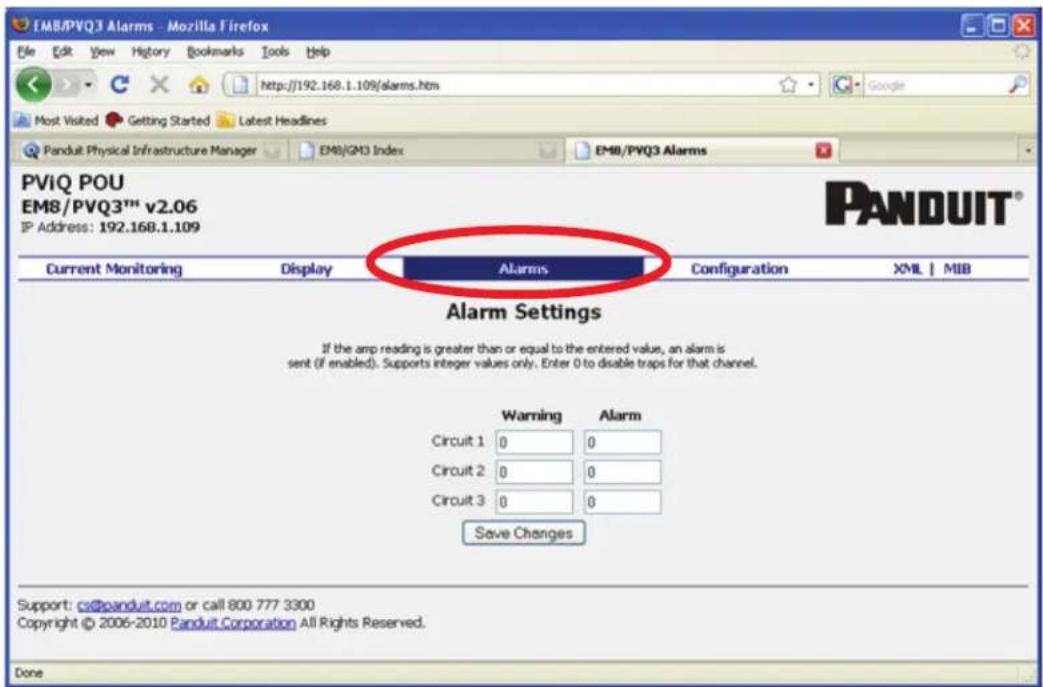This screenshot has height=687, width=1043.
Task: Click the page icon in the address bar
Action: click(242, 85)
